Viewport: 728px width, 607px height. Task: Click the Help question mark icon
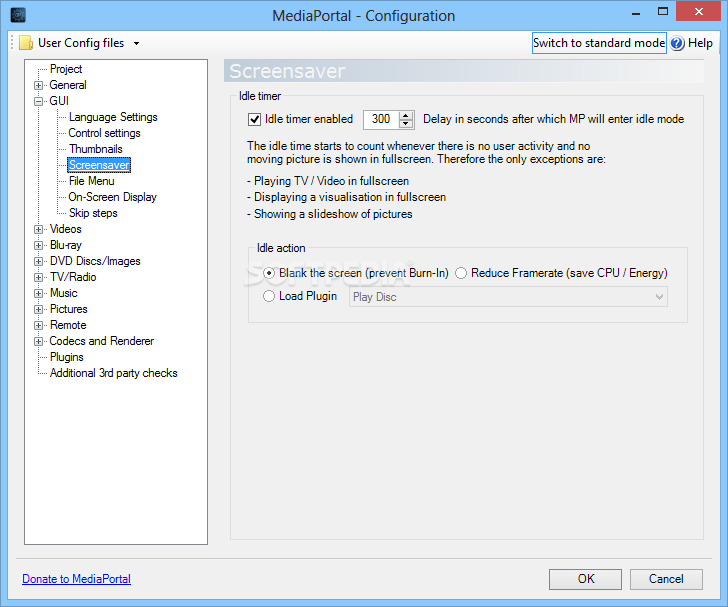click(677, 43)
